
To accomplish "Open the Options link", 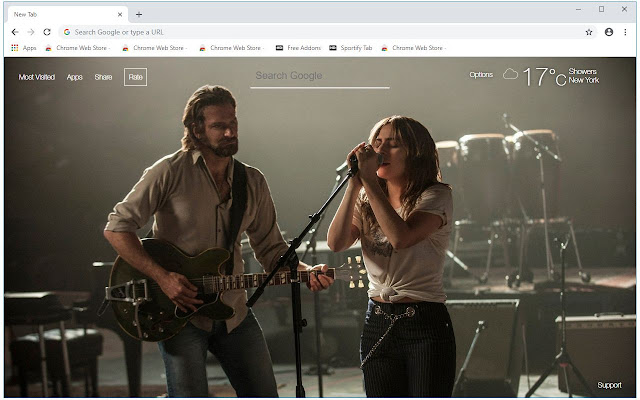I will 481,75.
